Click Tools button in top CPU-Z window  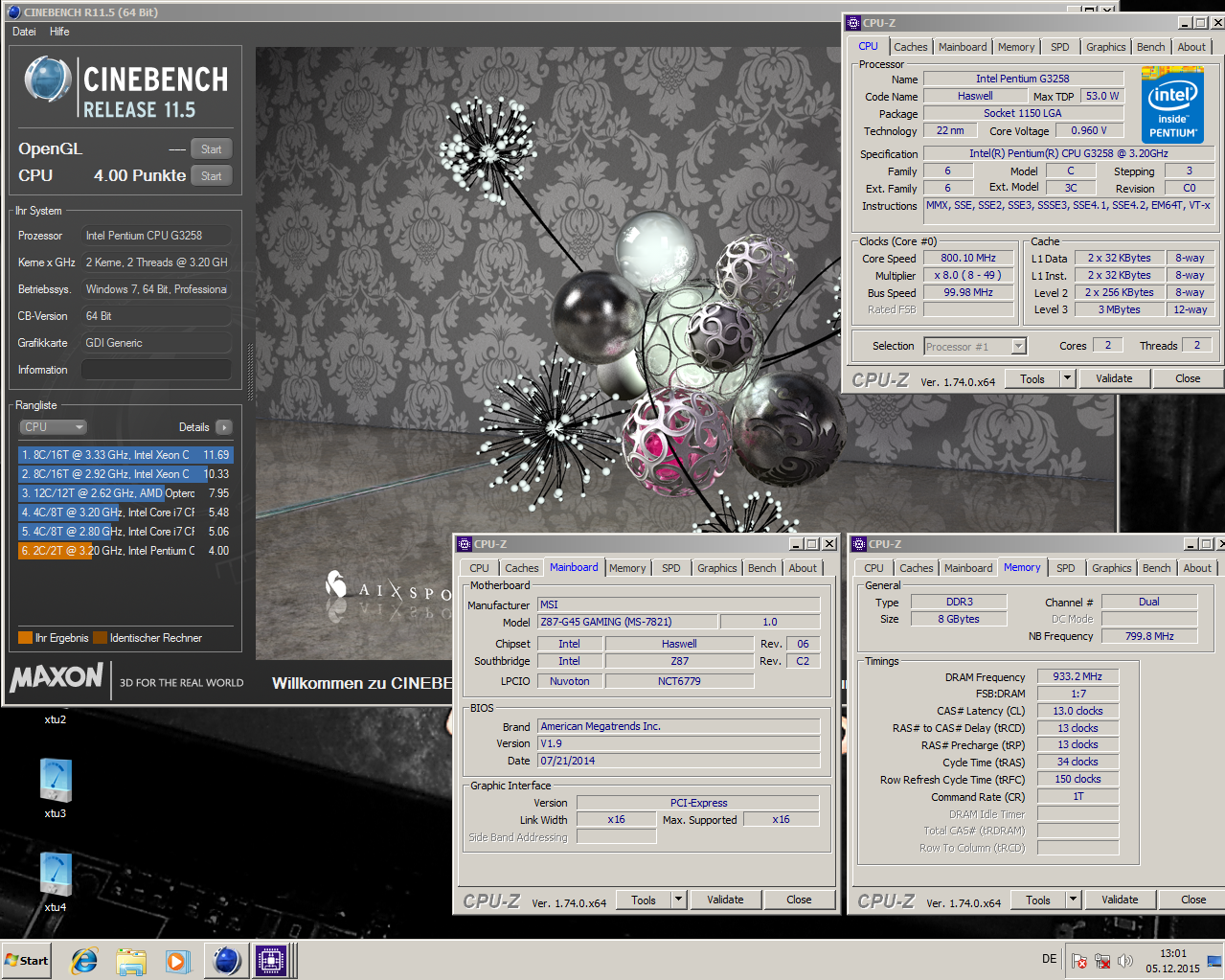pos(1032,379)
